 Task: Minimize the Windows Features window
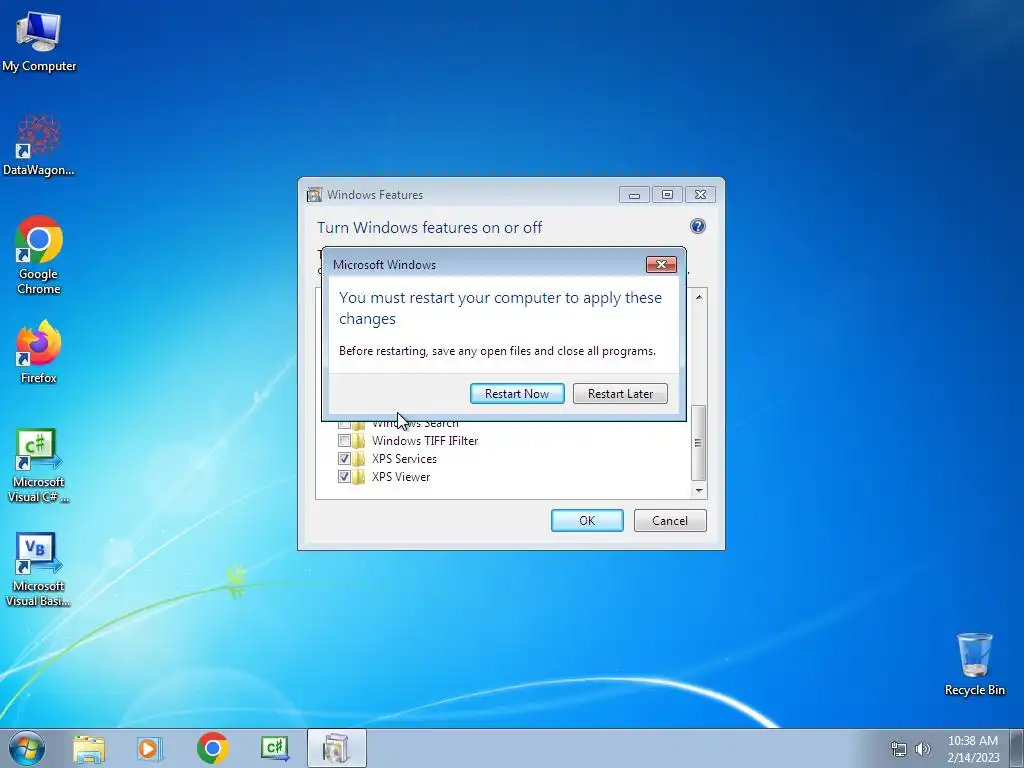(634, 195)
